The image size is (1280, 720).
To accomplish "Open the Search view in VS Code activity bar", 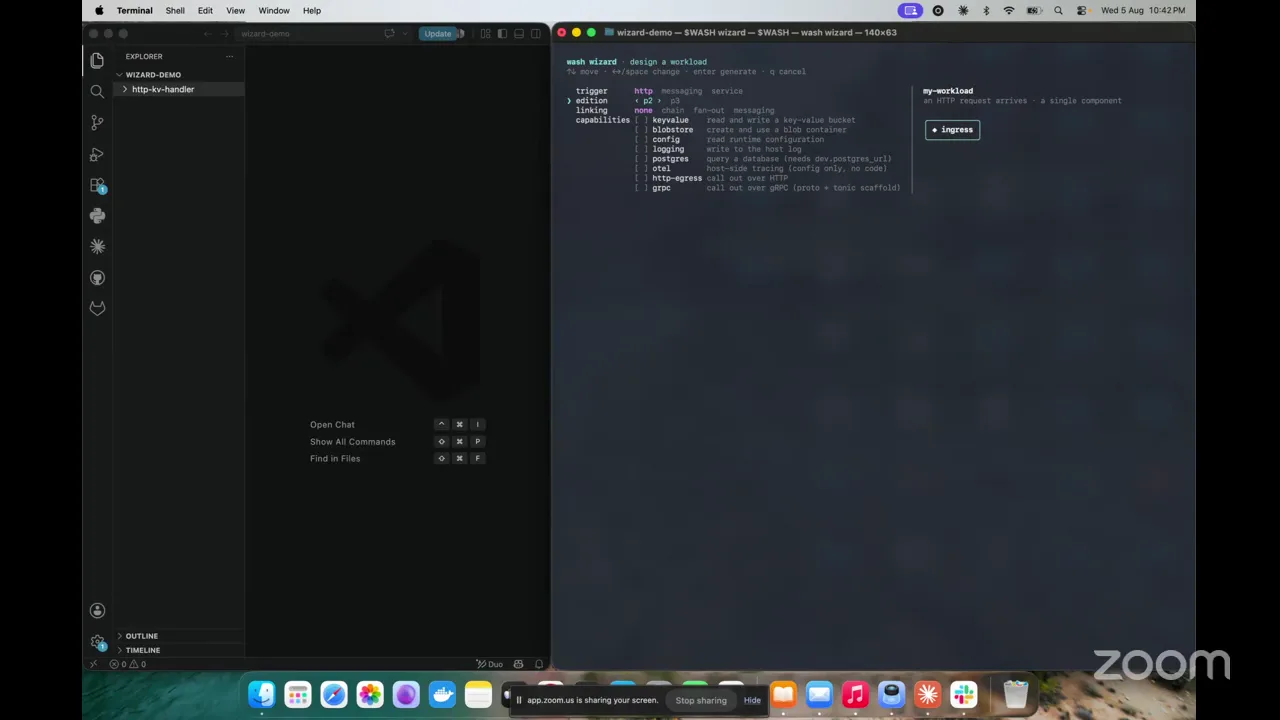I will tap(97, 91).
